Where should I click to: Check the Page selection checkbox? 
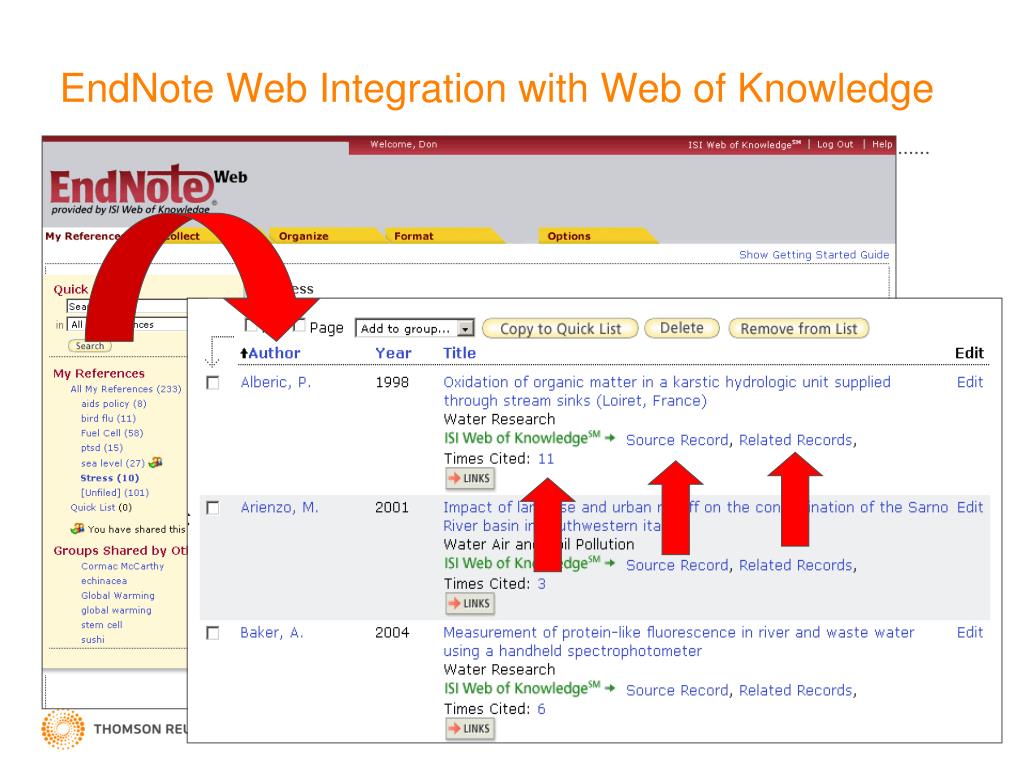point(300,325)
